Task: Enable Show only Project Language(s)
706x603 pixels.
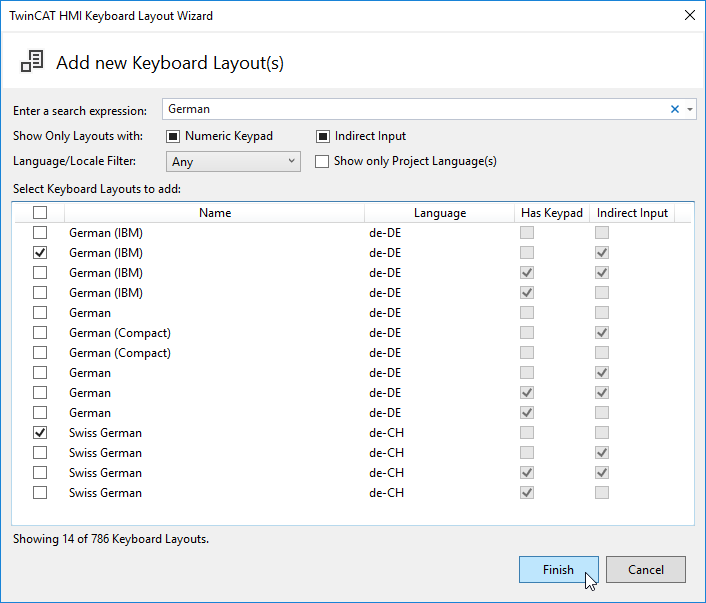Action: [322, 161]
